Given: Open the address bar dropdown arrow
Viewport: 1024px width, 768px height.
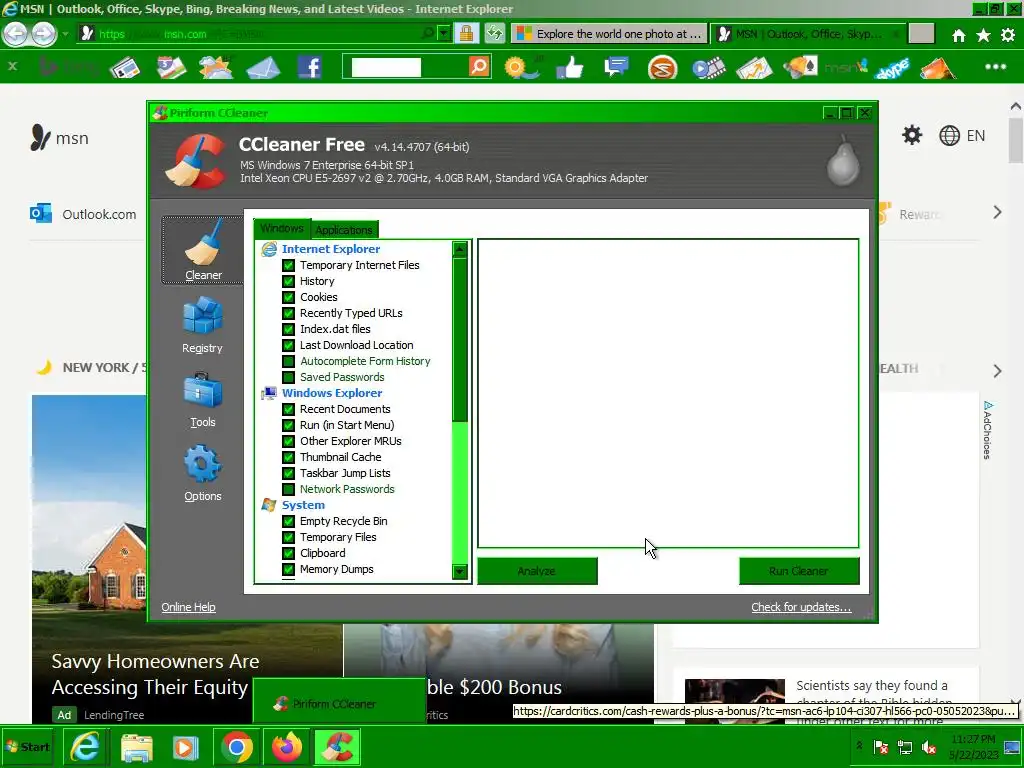Looking at the screenshot, I should [444, 33].
